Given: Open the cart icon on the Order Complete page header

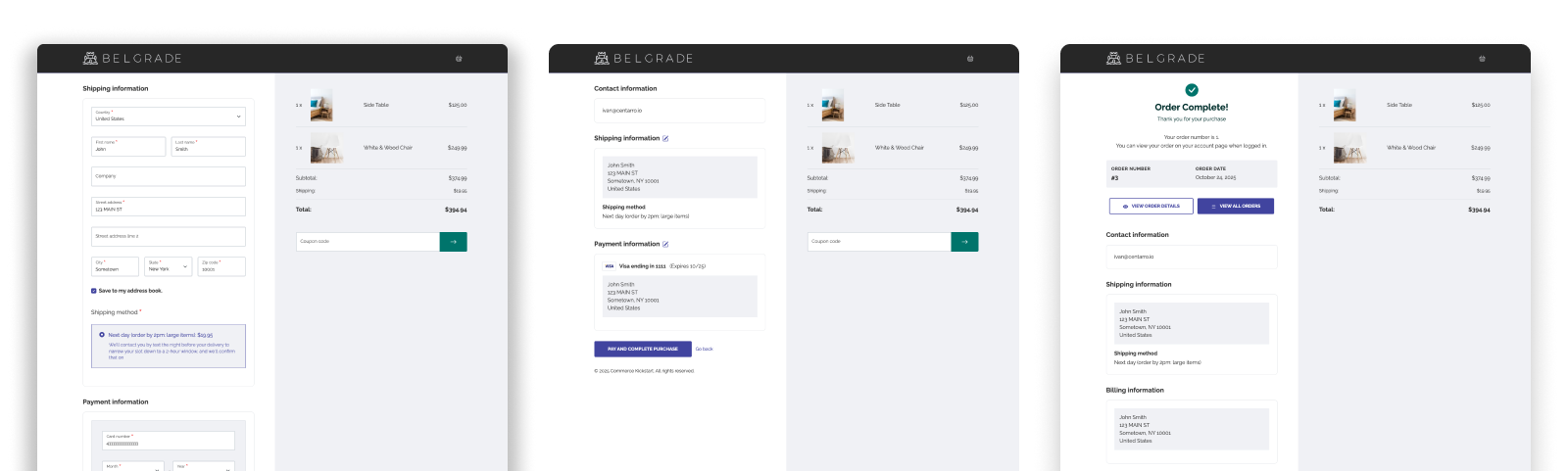Looking at the screenshot, I should 1482,59.
